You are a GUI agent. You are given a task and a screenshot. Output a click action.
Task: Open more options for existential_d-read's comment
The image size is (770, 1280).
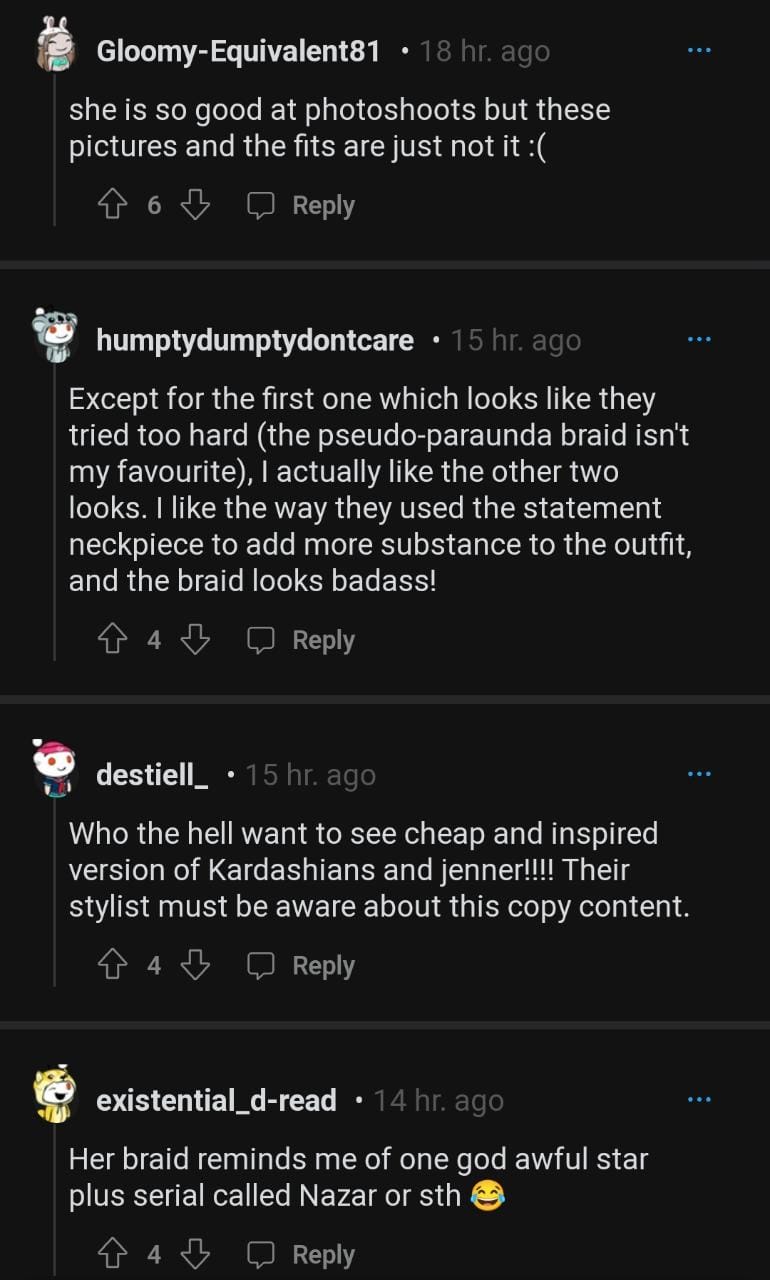(699, 1100)
